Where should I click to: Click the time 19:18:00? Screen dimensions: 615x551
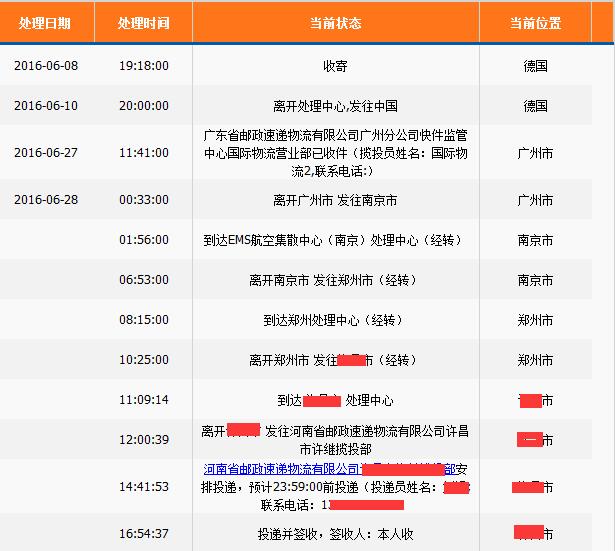143,66
